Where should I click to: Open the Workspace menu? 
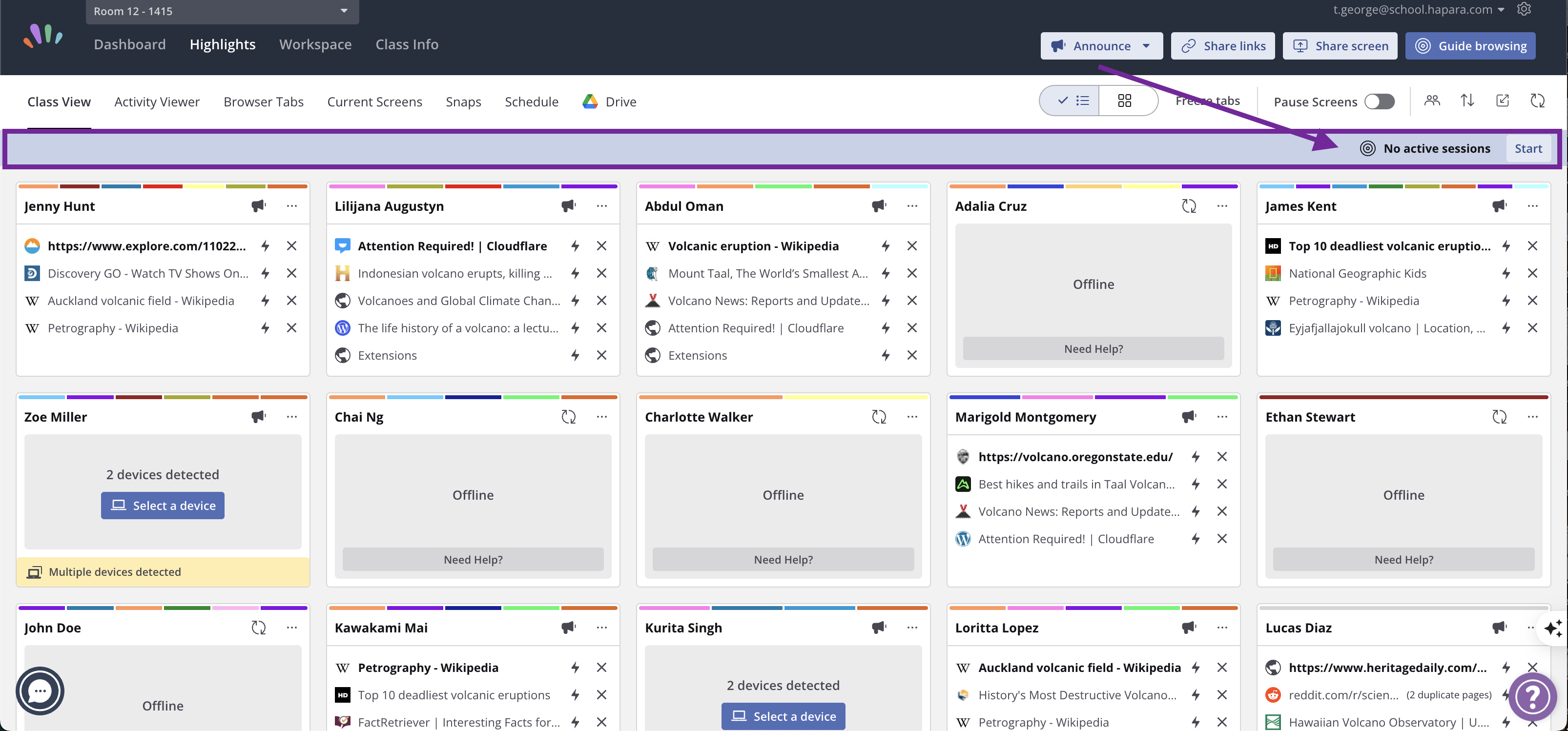point(315,44)
